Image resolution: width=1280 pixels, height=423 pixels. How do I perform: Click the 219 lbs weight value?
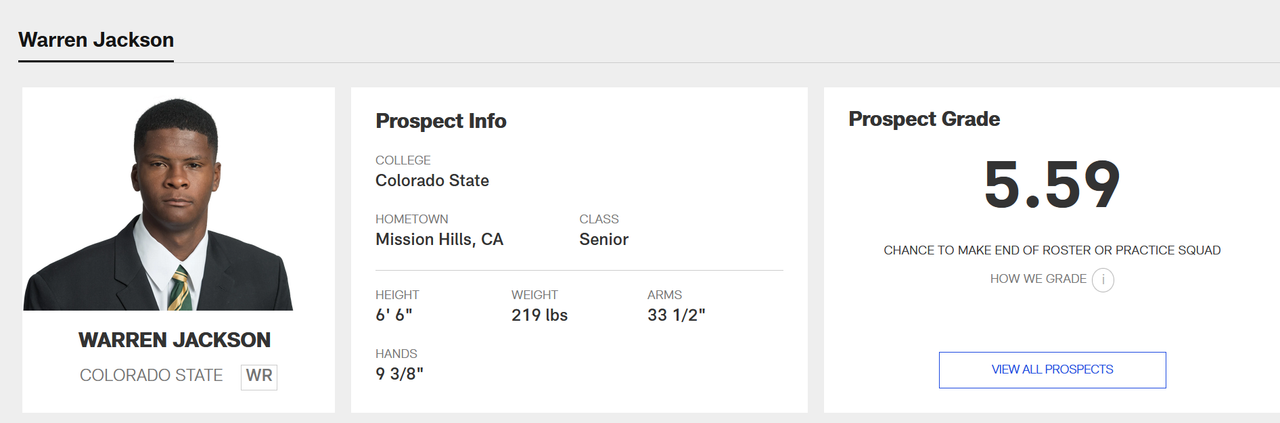(539, 316)
